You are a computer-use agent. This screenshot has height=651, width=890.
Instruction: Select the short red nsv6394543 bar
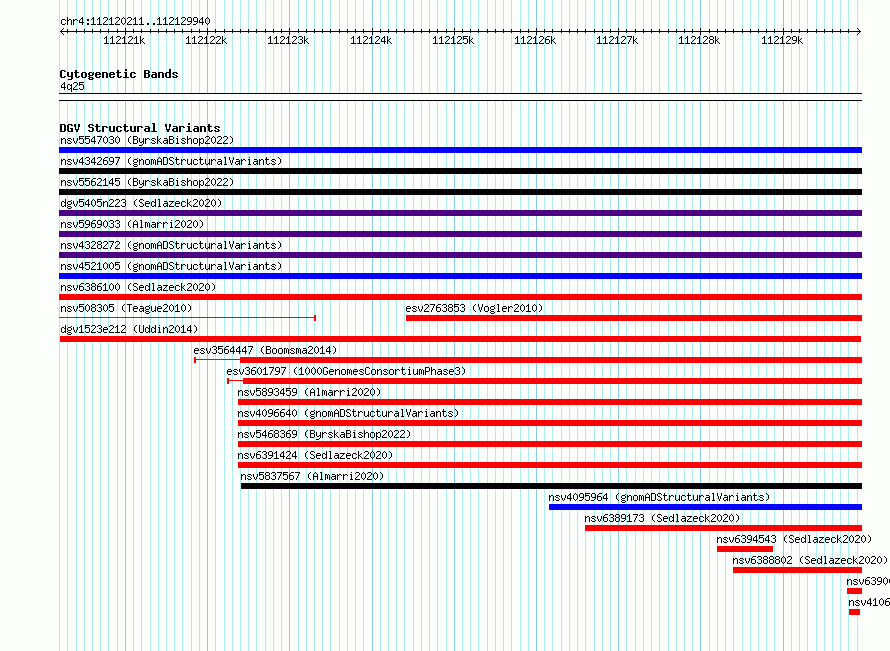(x=745, y=549)
